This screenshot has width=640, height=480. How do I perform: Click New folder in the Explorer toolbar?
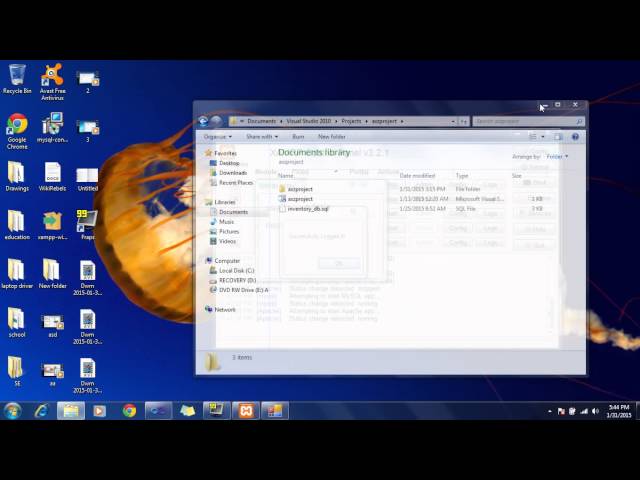click(x=332, y=137)
